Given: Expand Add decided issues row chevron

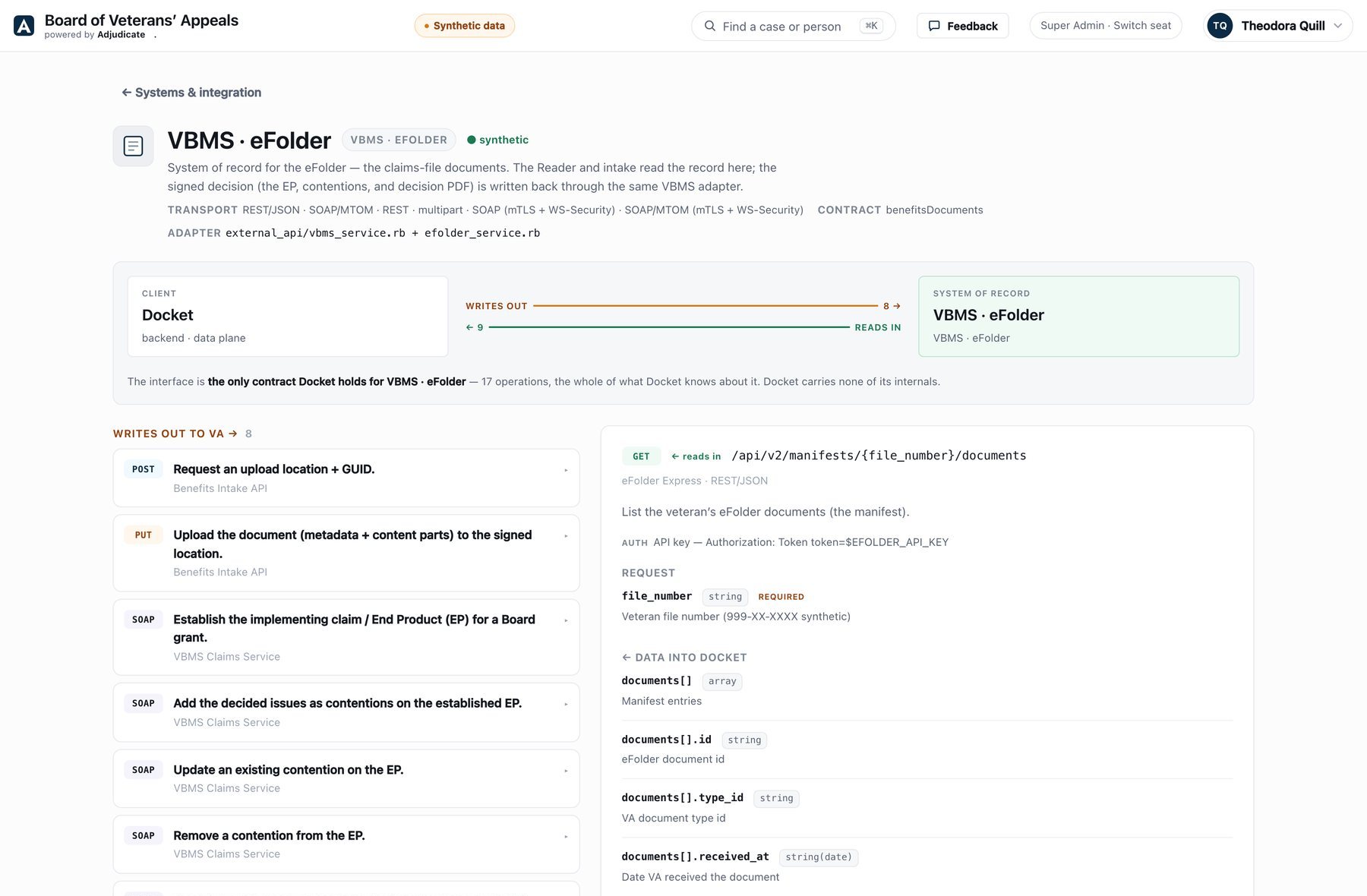Looking at the screenshot, I should tap(566, 704).
